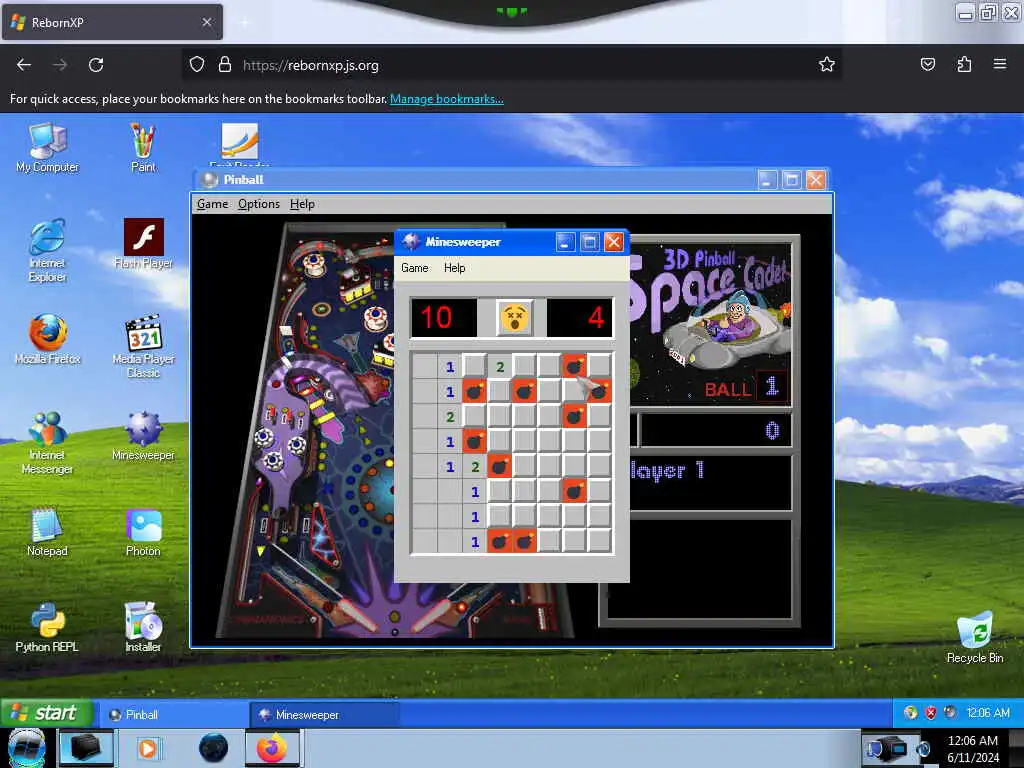Viewport: 1024px width, 768px height.
Task: Click the Minesweeper timer showing 4
Action: (x=579, y=318)
